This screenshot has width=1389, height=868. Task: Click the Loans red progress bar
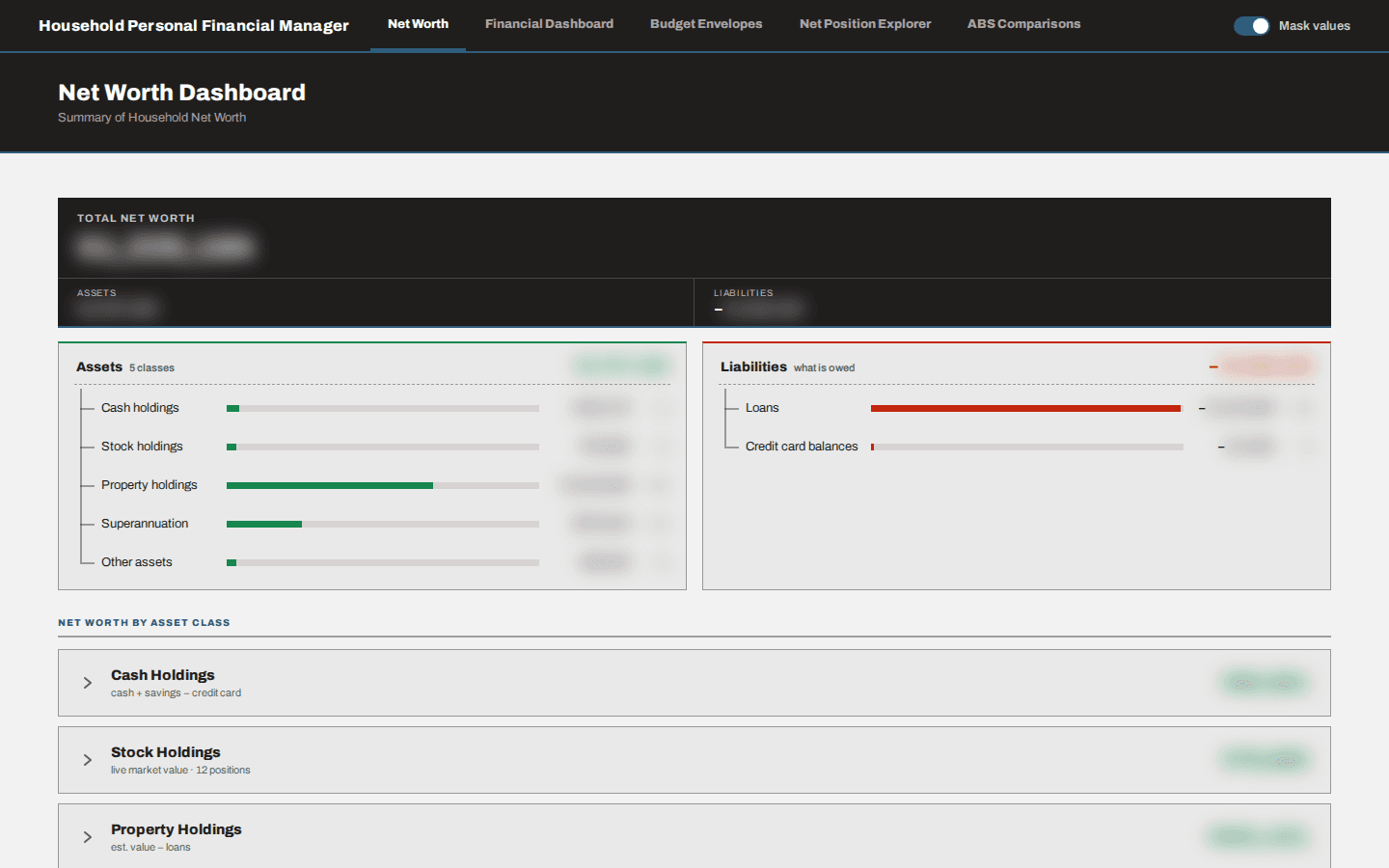tap(1025, 408)
